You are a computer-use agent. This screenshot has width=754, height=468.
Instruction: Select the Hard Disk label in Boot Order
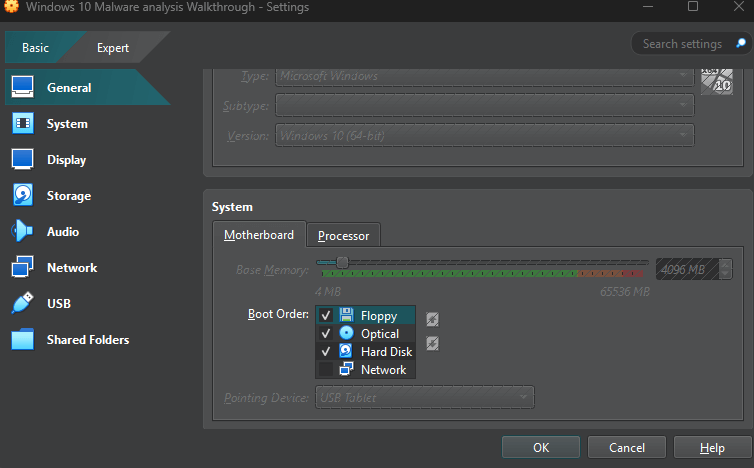(387, 352)
